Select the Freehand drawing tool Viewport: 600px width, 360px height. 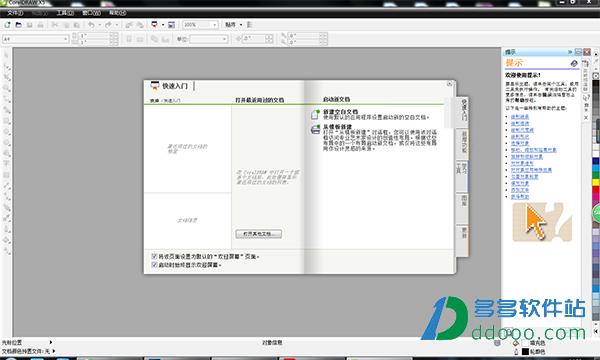7,99
